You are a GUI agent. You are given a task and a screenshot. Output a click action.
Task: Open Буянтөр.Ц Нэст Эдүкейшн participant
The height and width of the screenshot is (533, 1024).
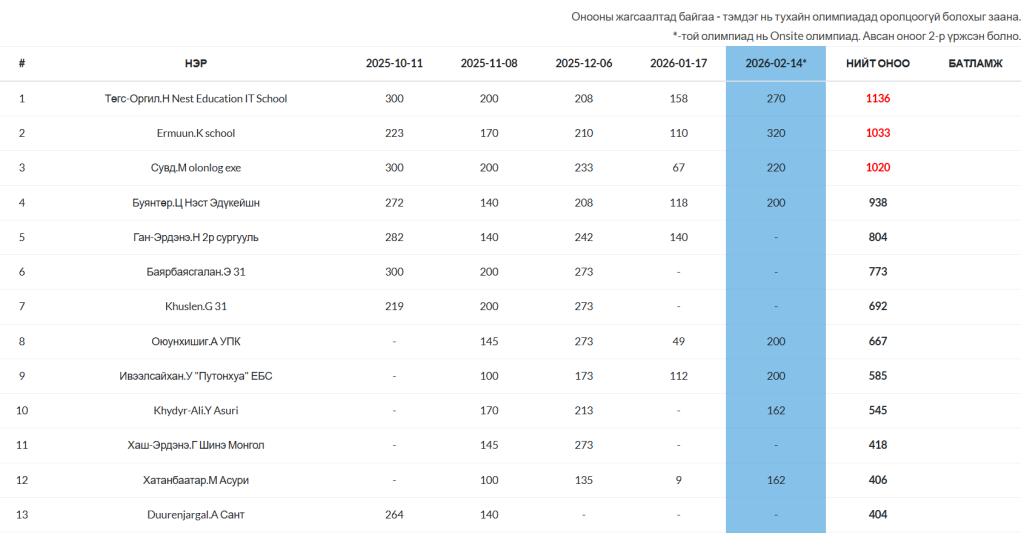pos(196,203)
